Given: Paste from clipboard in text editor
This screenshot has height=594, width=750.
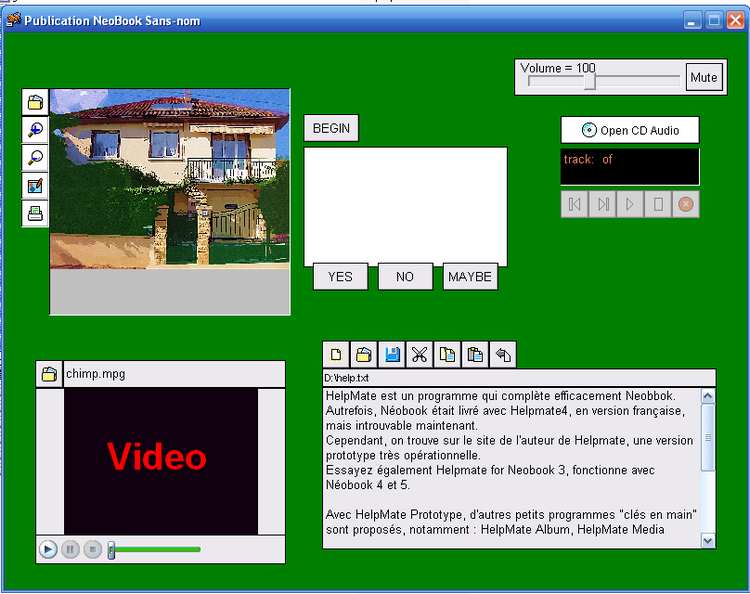Looking at the screenshot, I should [475, 354].
